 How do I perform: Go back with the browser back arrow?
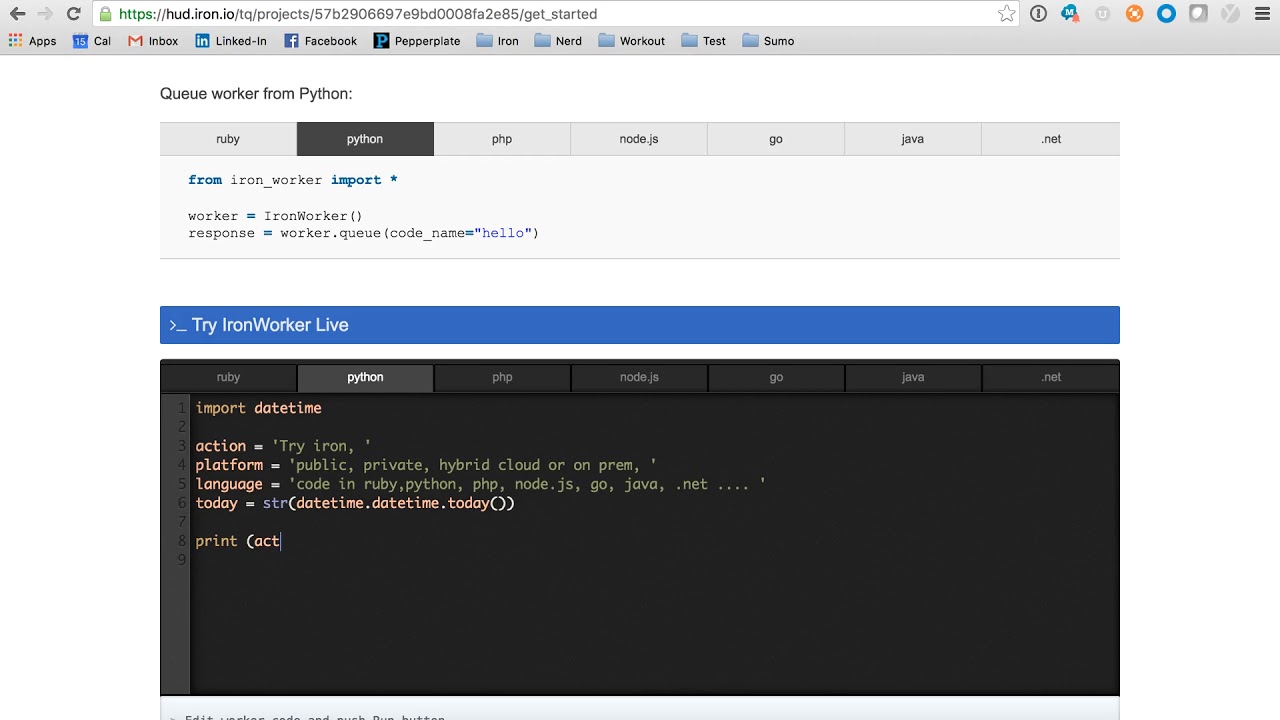17,14
